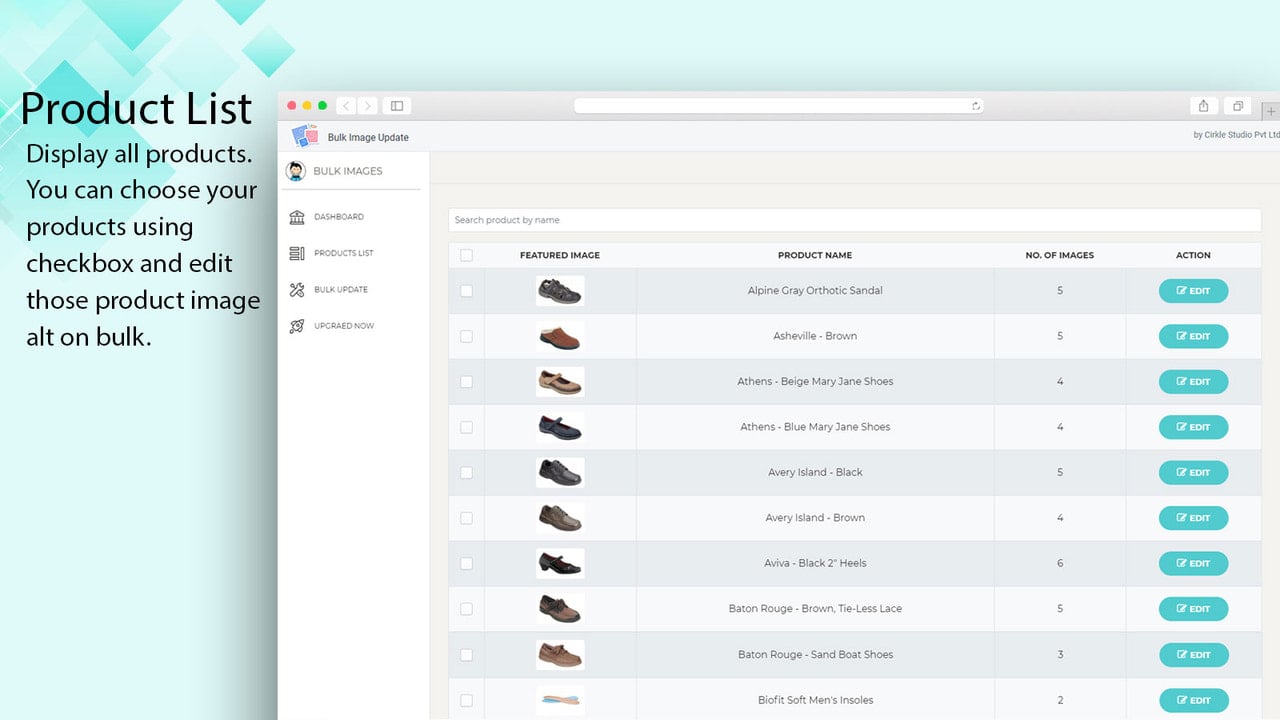The image size is (1280, 720).
Task: Click the browser share icon
Action: tap(1204, 105)
